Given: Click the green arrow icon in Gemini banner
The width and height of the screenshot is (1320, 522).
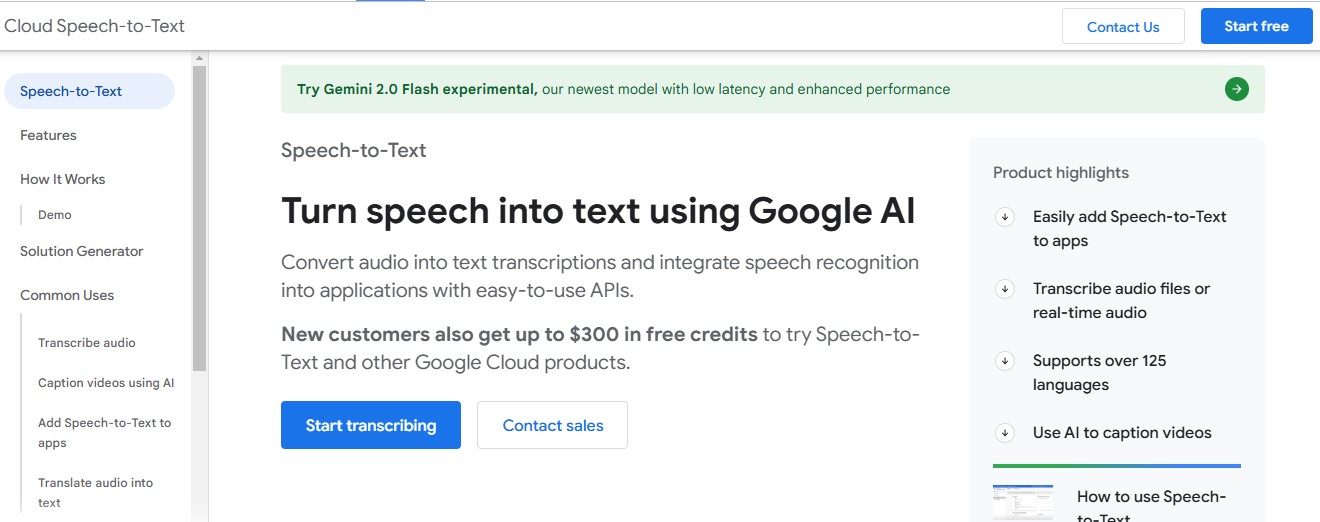Looking at the screenshot, I should click(1237, 89).
